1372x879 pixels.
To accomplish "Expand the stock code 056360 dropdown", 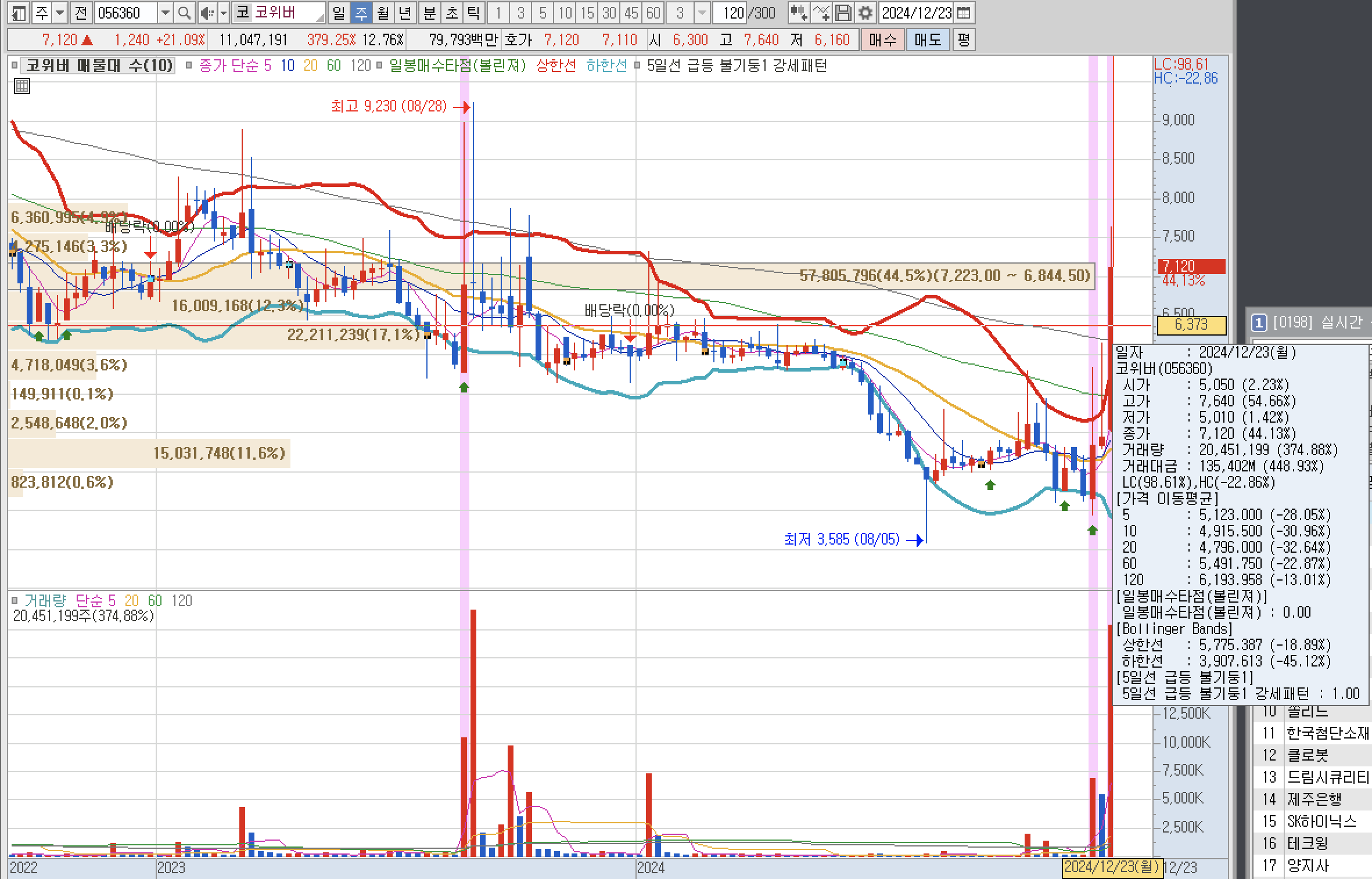I will click(166, 13).
